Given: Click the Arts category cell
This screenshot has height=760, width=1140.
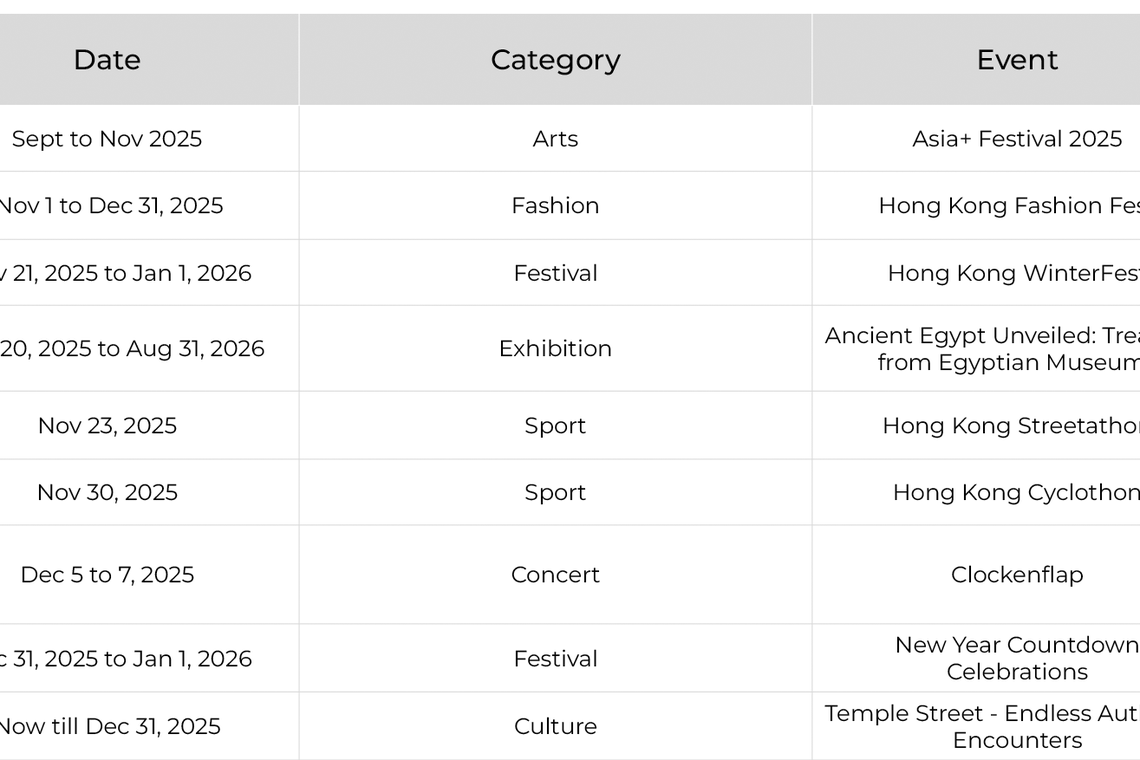Looking at the screenshot, I should click(555, 139).
